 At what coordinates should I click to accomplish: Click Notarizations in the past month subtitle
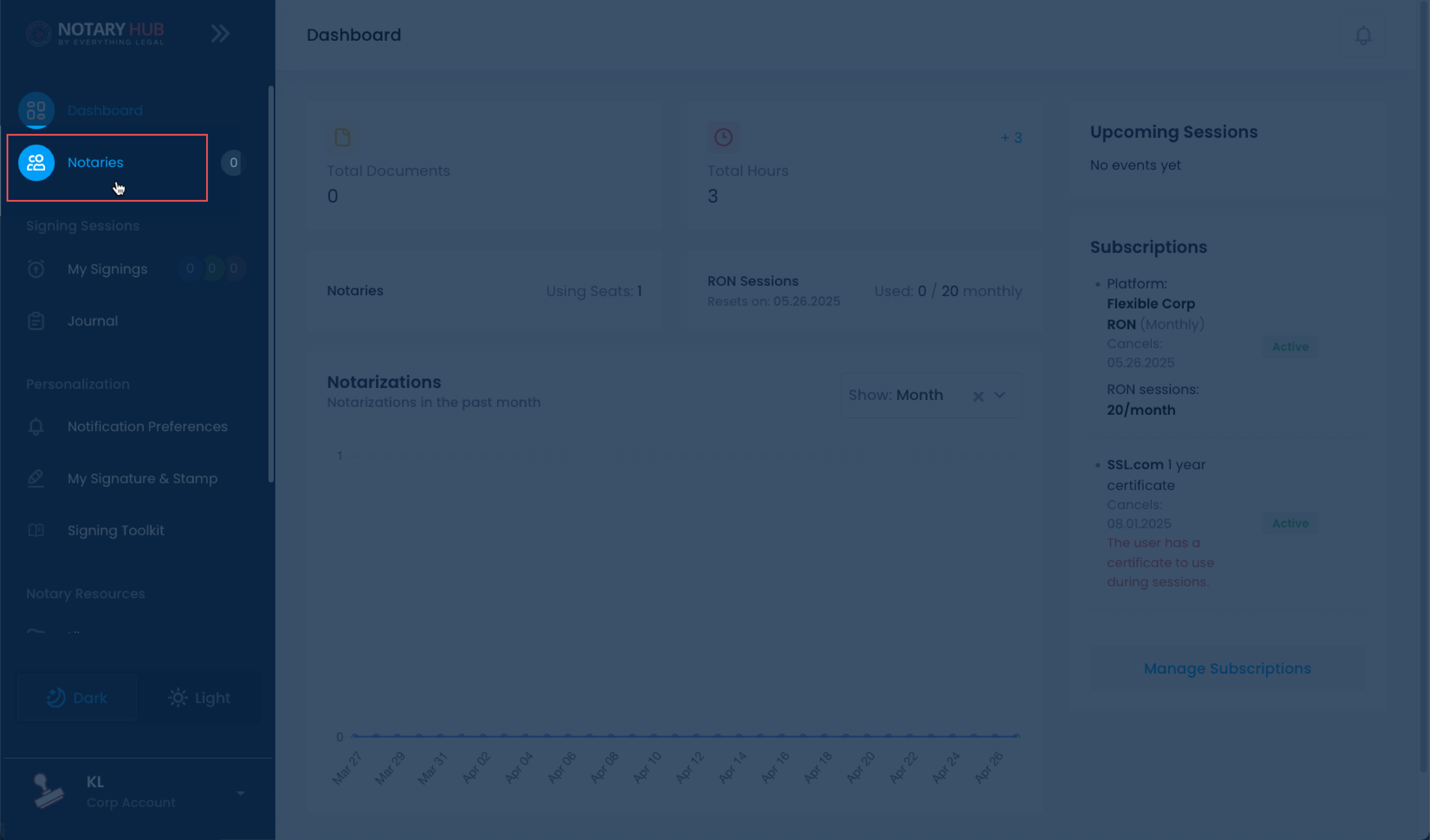pos(434,402)
